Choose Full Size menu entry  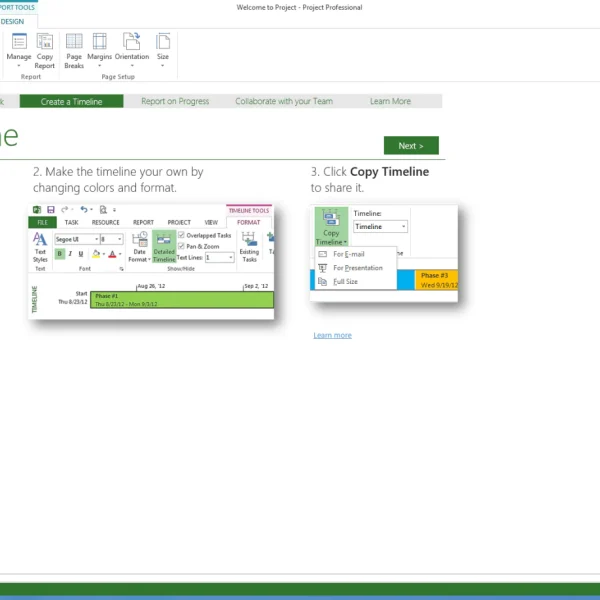click(355, 282)
